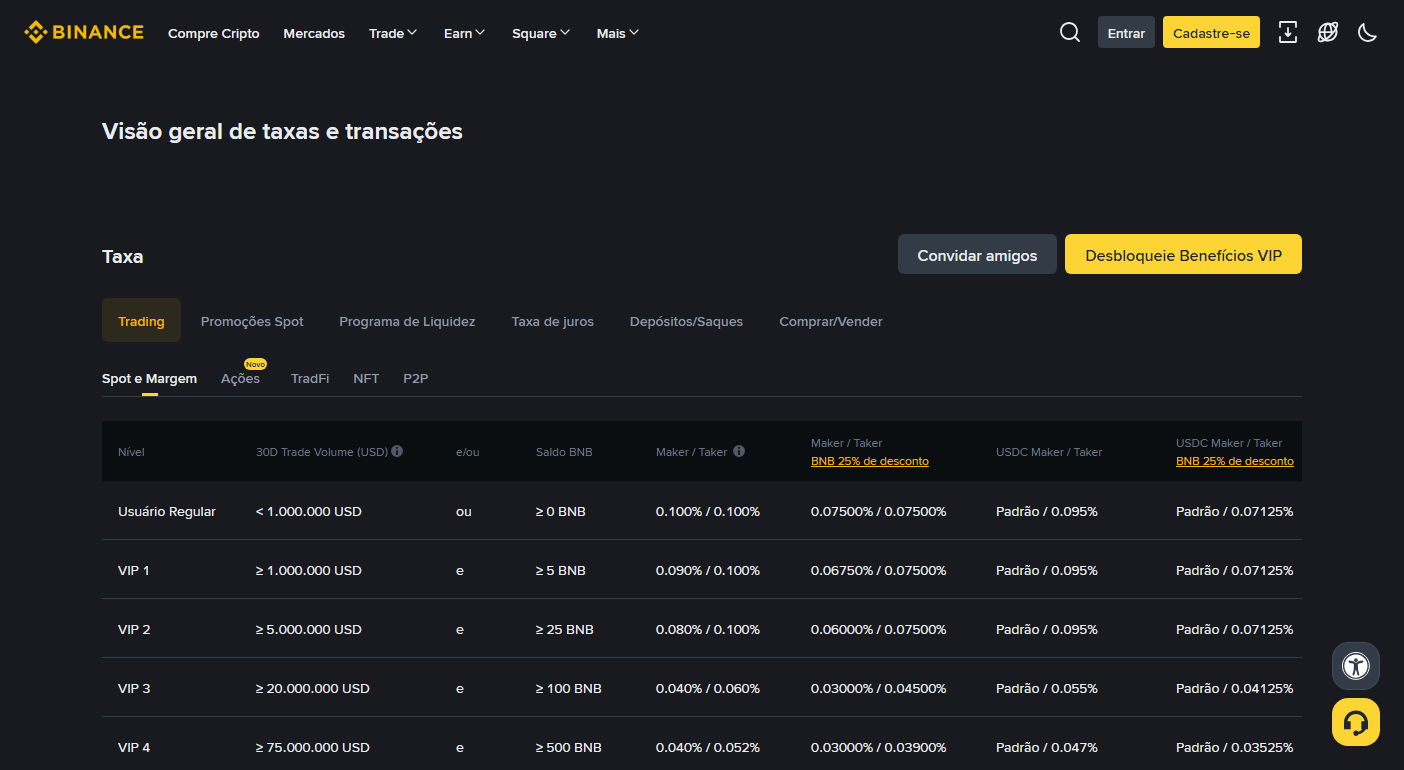Click the VIP 1 level cell
The width and height of the screenshot is (1404, 770).
coord(134,570)
